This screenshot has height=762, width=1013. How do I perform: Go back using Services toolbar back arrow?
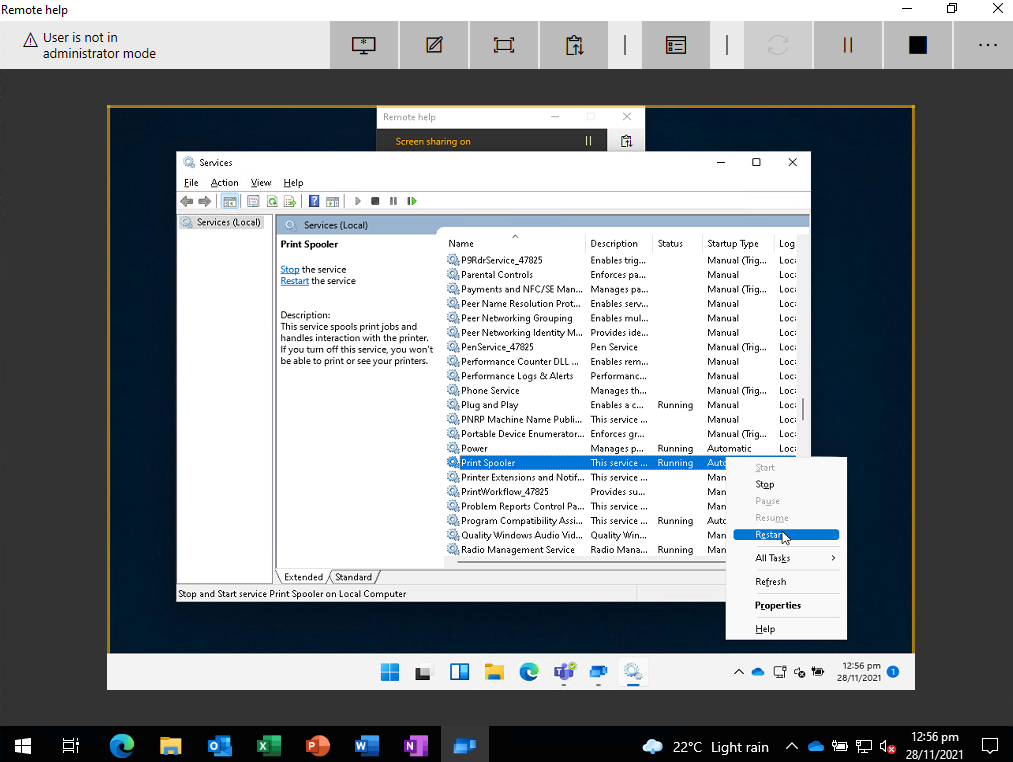[x=187, y=202]
